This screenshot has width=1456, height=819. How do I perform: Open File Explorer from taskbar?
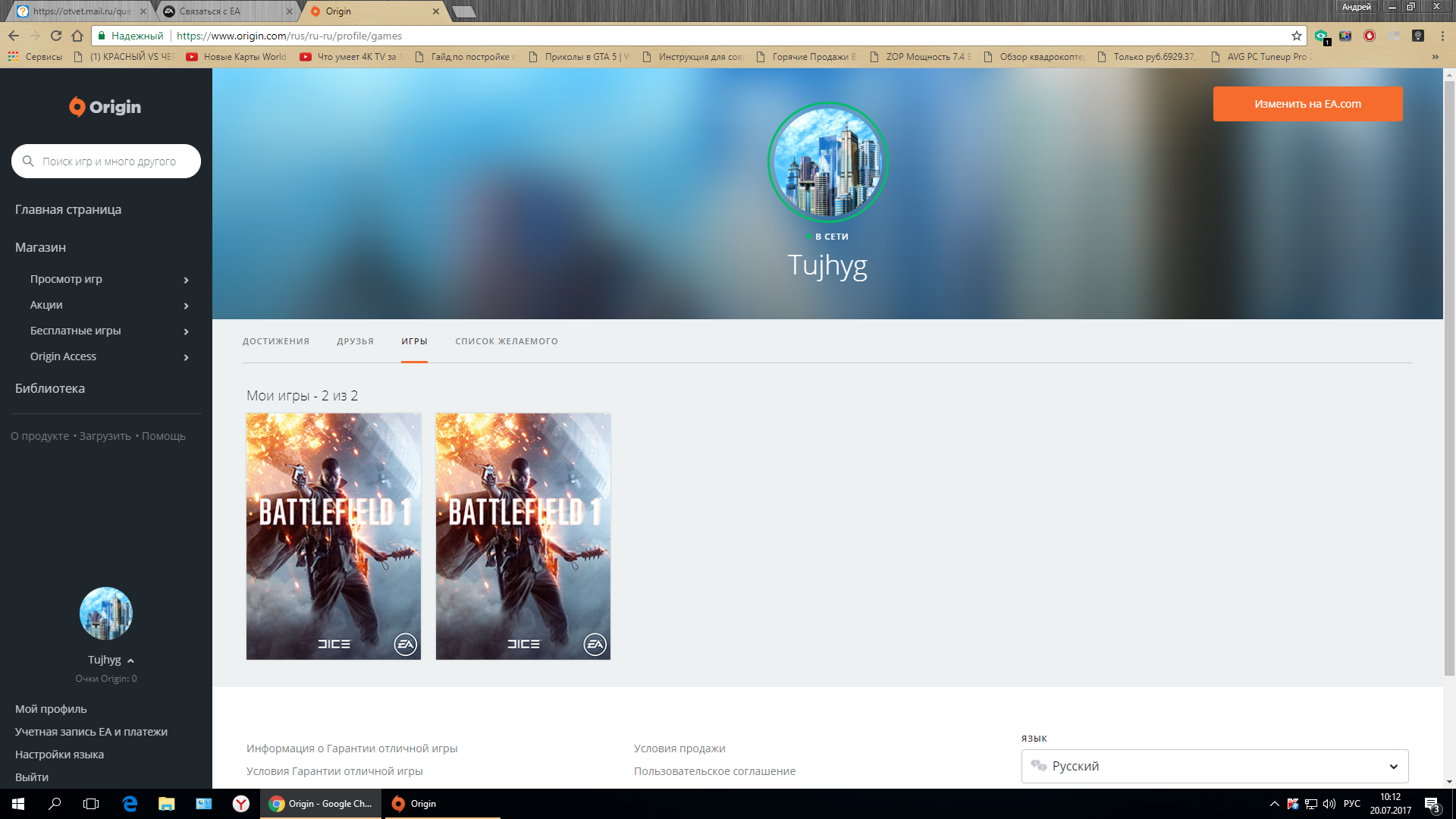coord(167,804)
